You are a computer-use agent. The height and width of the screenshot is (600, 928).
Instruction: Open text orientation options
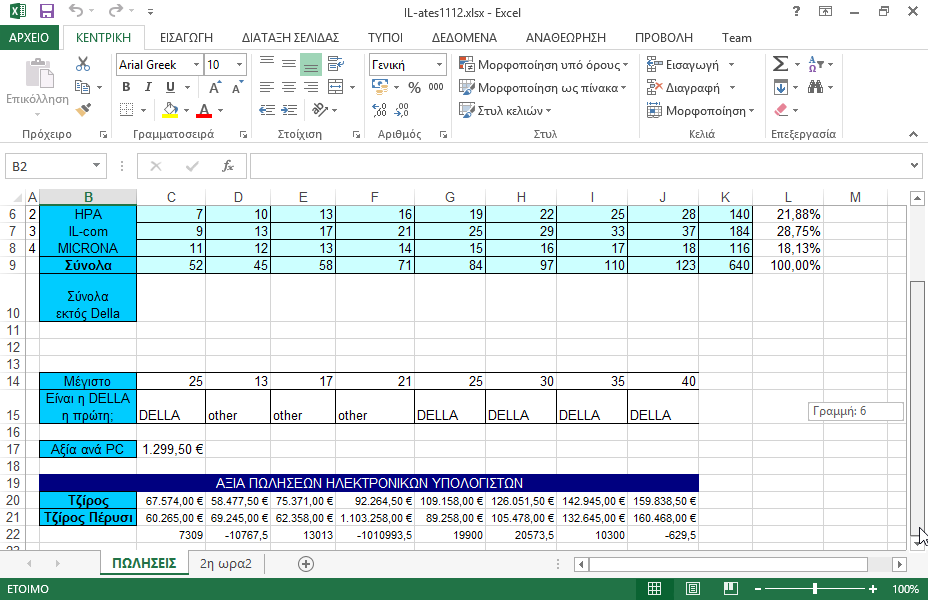tap(320, 110)
